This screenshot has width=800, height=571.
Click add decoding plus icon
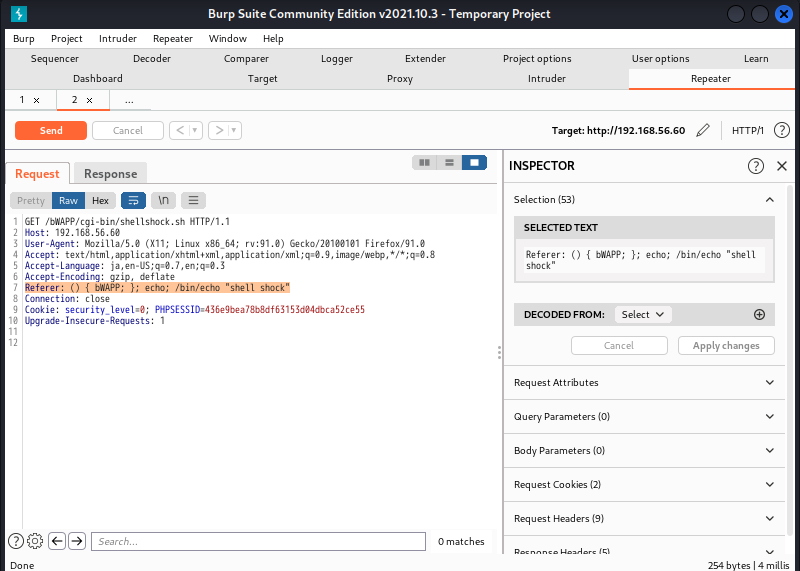[759, 314]
